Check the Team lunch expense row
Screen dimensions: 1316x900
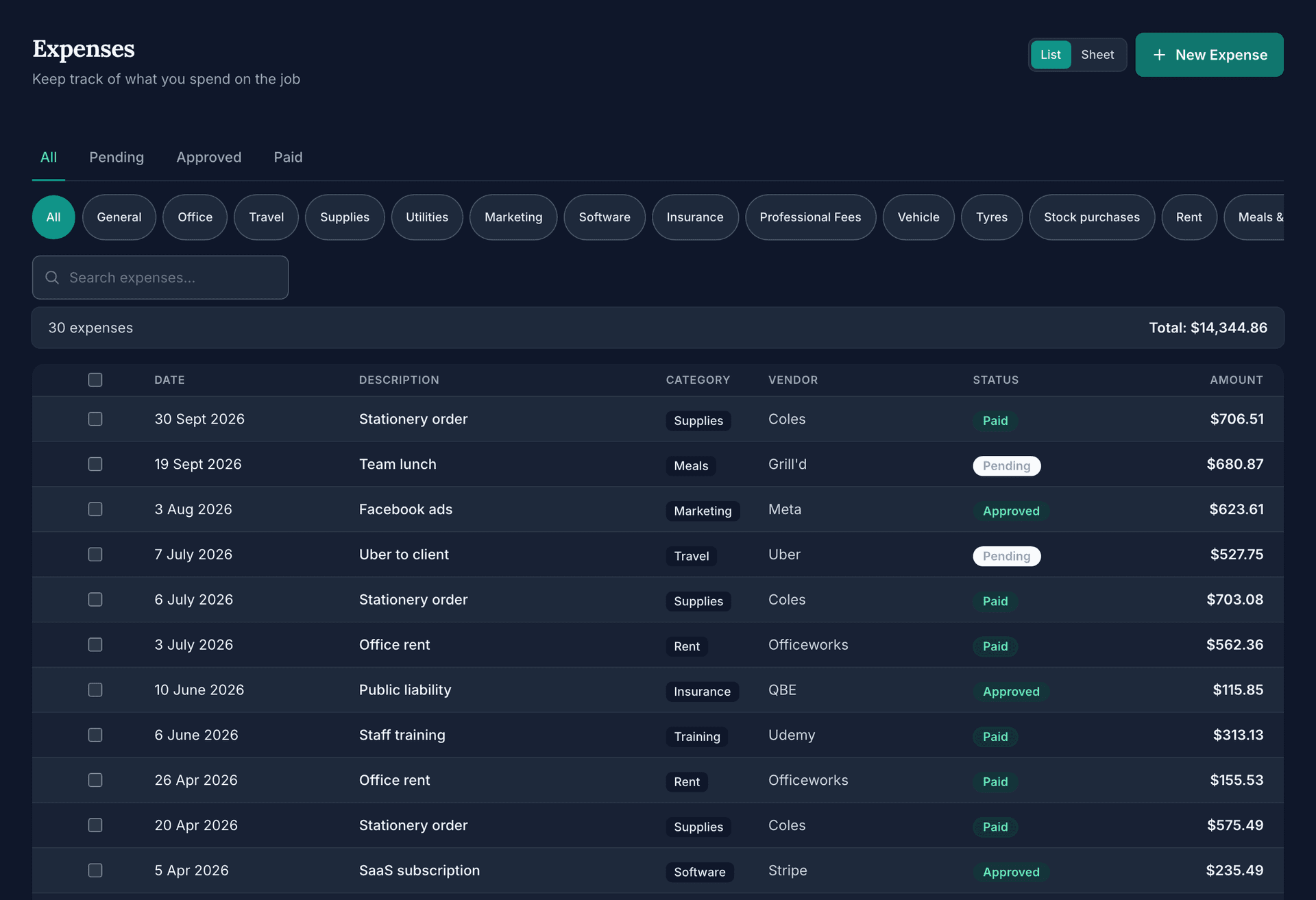(x=95, y=464)
